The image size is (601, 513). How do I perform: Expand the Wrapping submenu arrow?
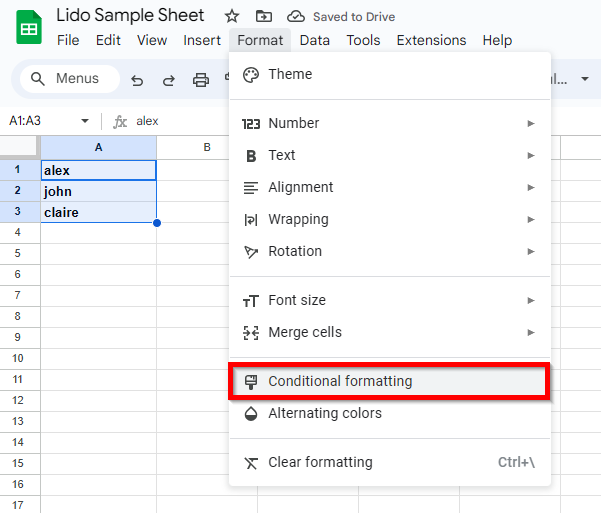coord(530,219)
